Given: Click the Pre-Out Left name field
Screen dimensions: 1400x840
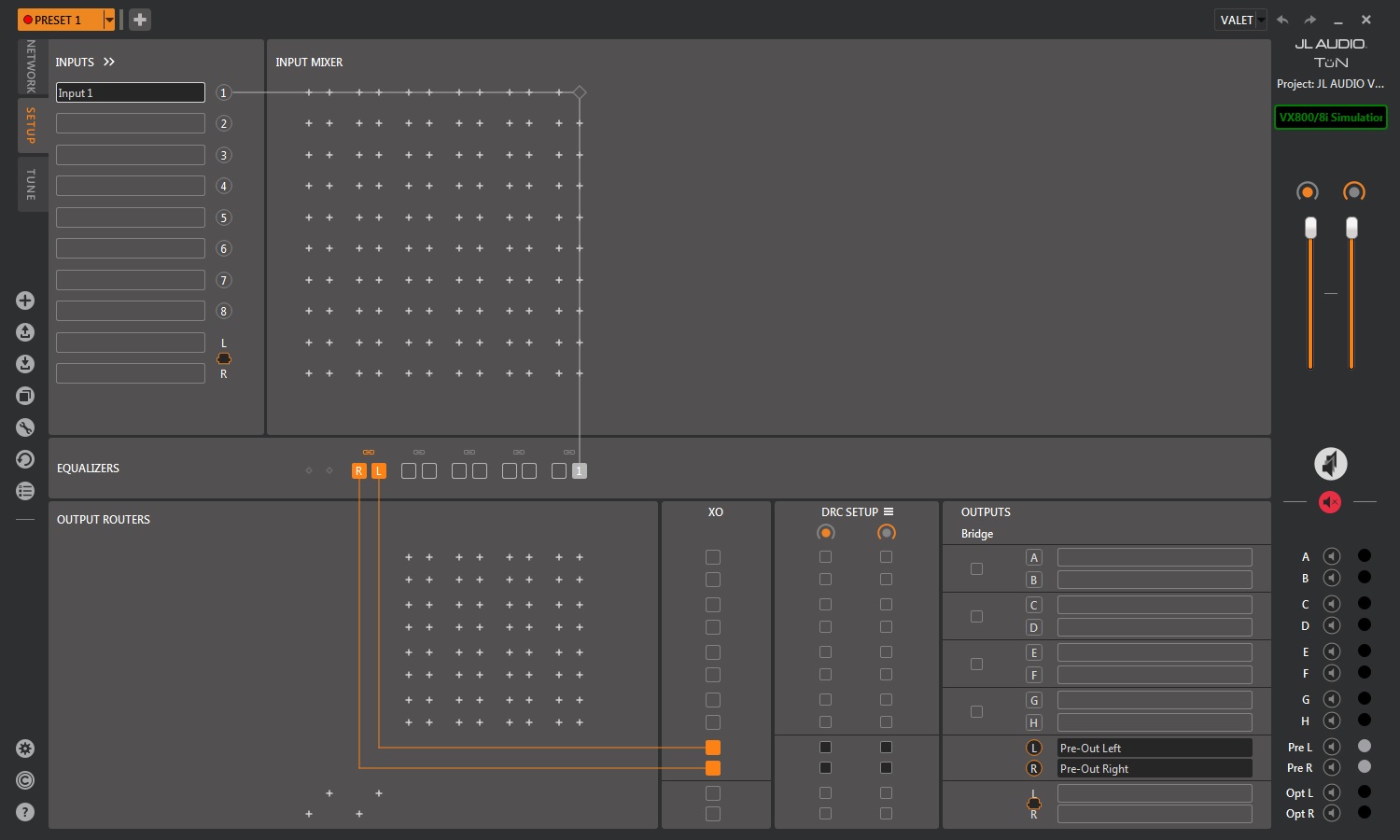Looking at the screenshot, I should point(1154,748).
